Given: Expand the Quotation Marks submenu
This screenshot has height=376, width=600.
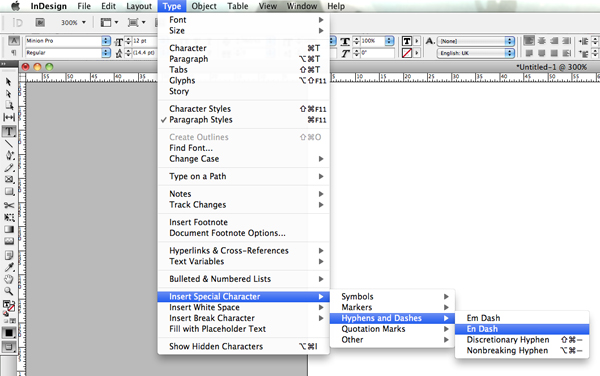Looking at the screenshot, I should [x=392, y=329].
